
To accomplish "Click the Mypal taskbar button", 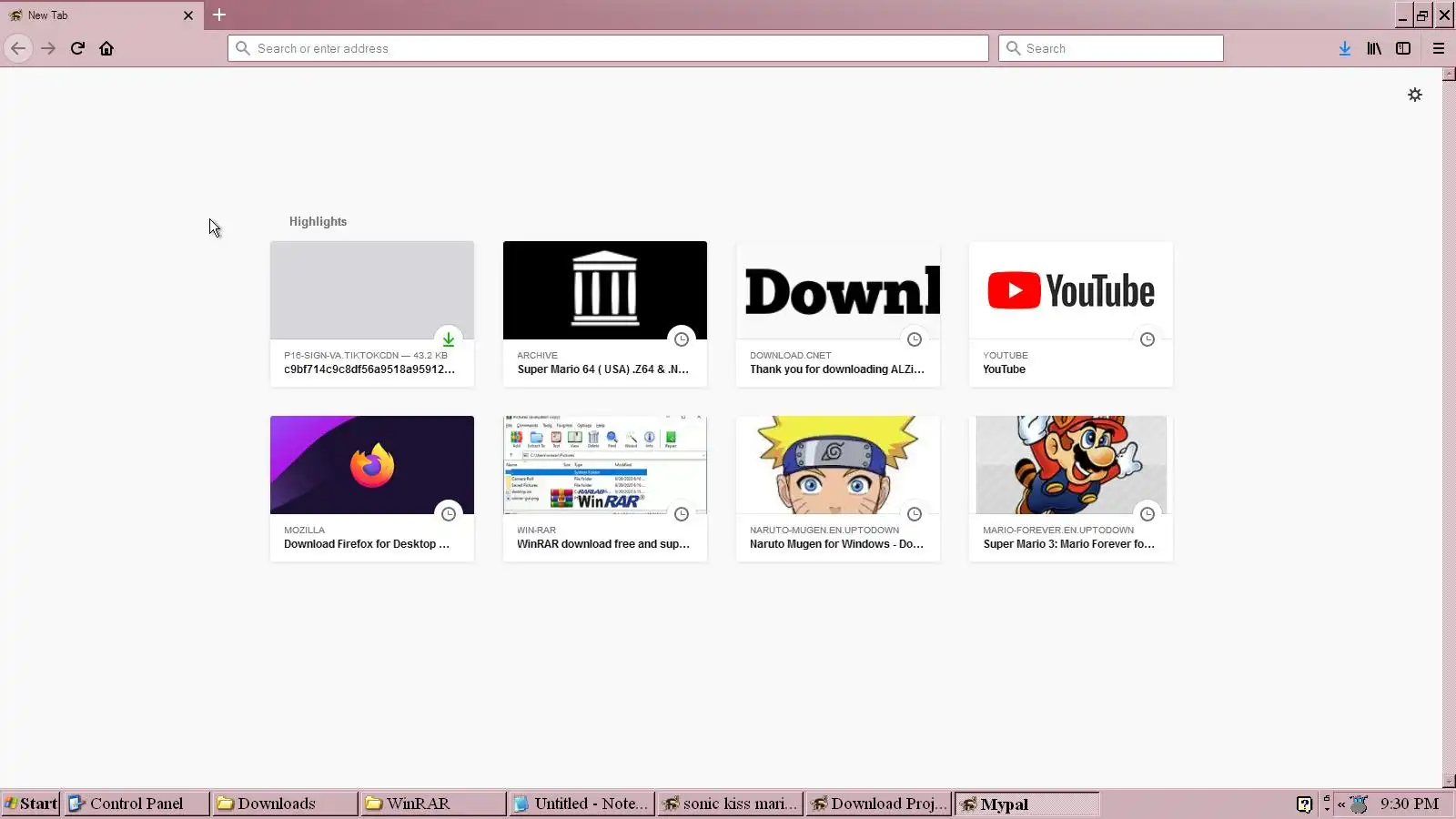I will 1026,804.
